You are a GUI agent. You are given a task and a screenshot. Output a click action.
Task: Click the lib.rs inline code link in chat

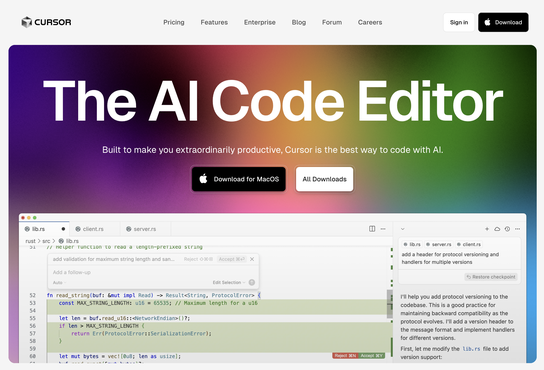[x=471, y=349]
